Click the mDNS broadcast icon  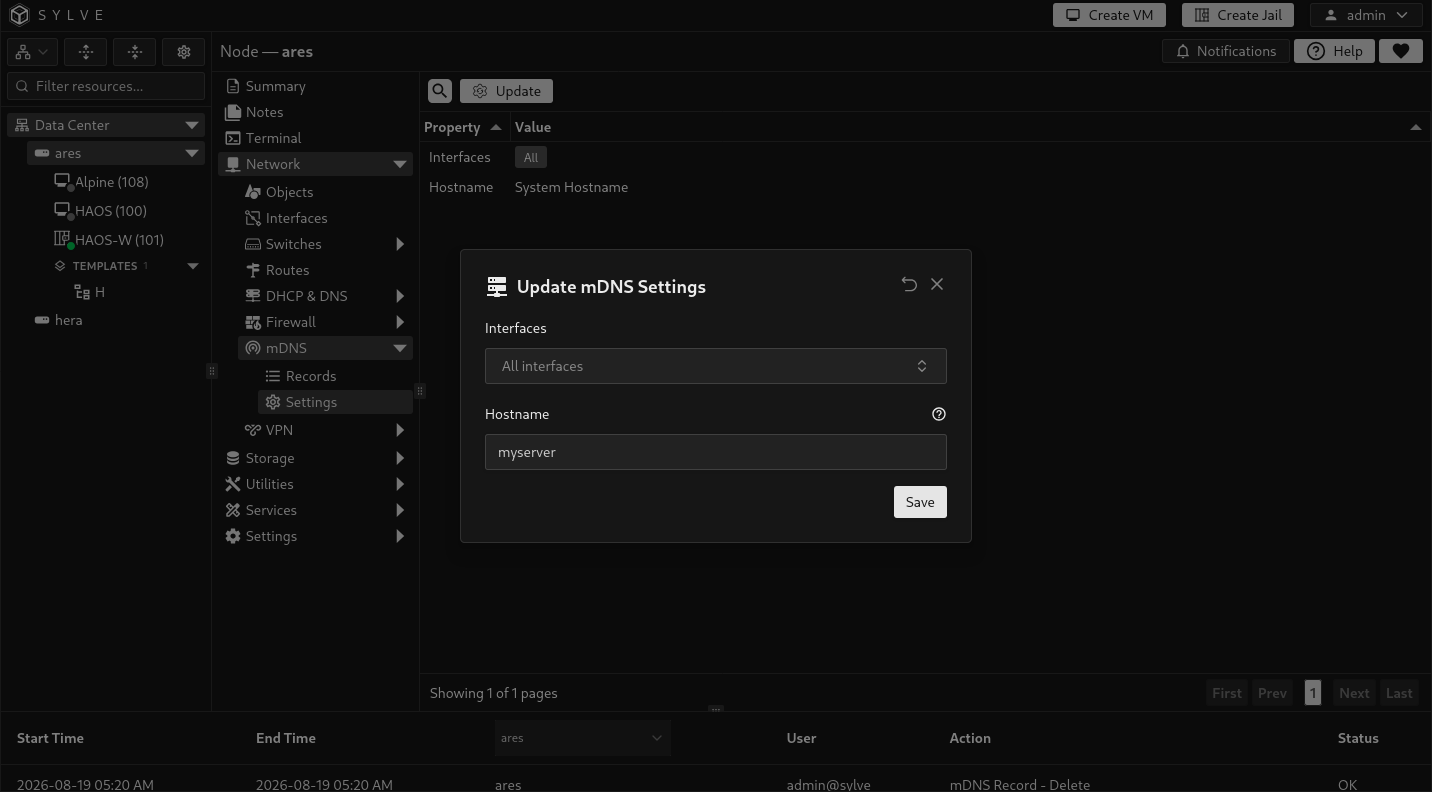253,348
